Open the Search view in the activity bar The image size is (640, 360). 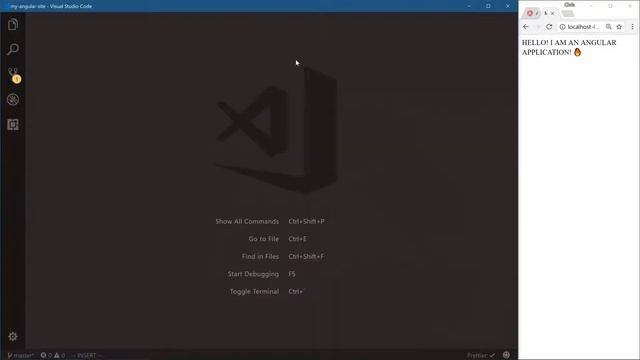point(13,49)
